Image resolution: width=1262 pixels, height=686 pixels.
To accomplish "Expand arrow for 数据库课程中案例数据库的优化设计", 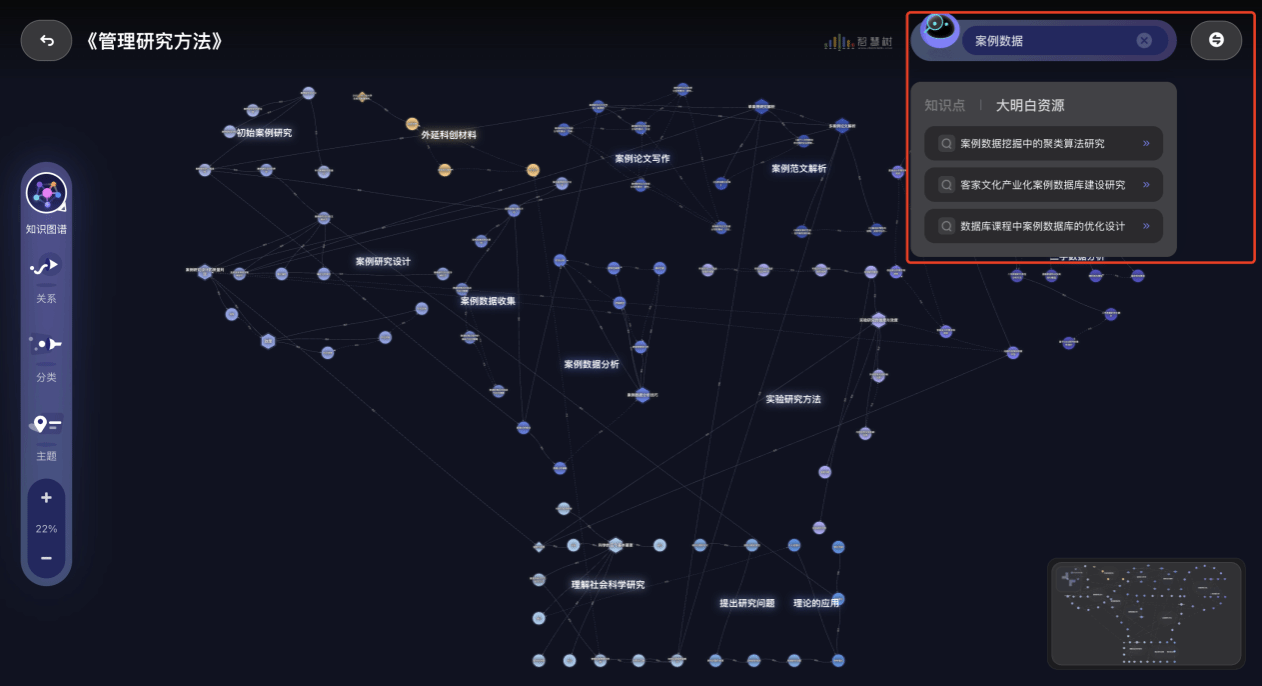I will [x=1146, y=226].
